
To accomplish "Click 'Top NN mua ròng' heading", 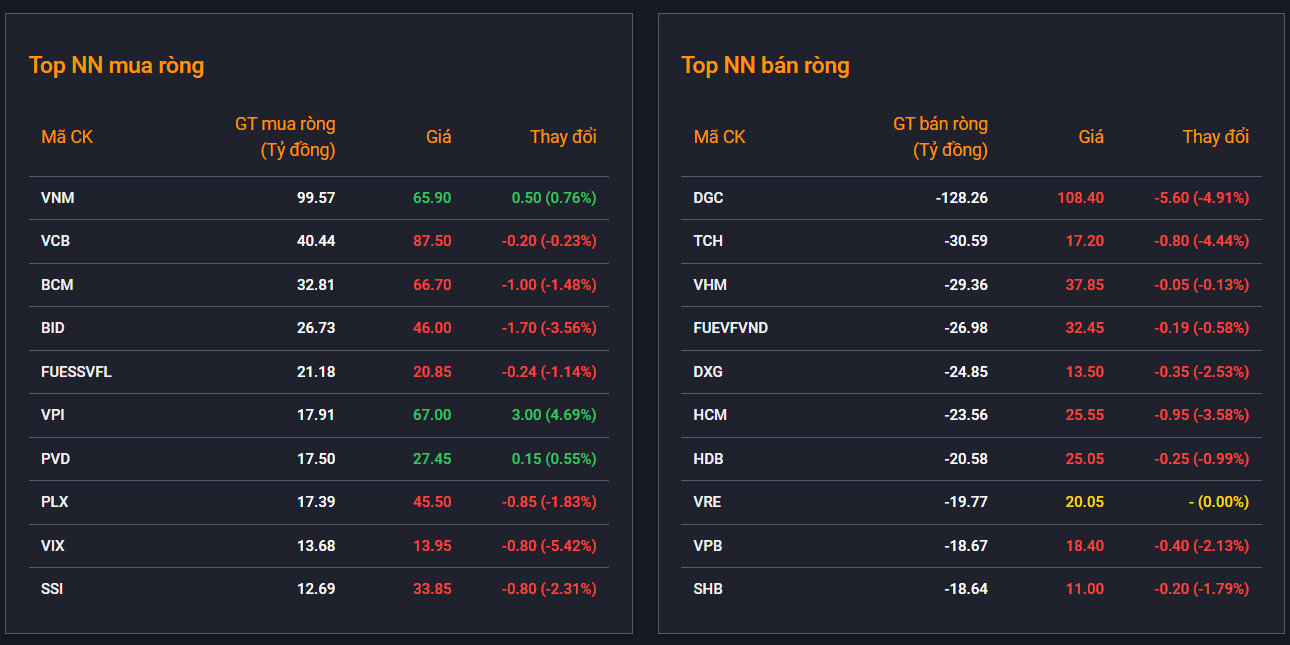I will pos(116,66).
